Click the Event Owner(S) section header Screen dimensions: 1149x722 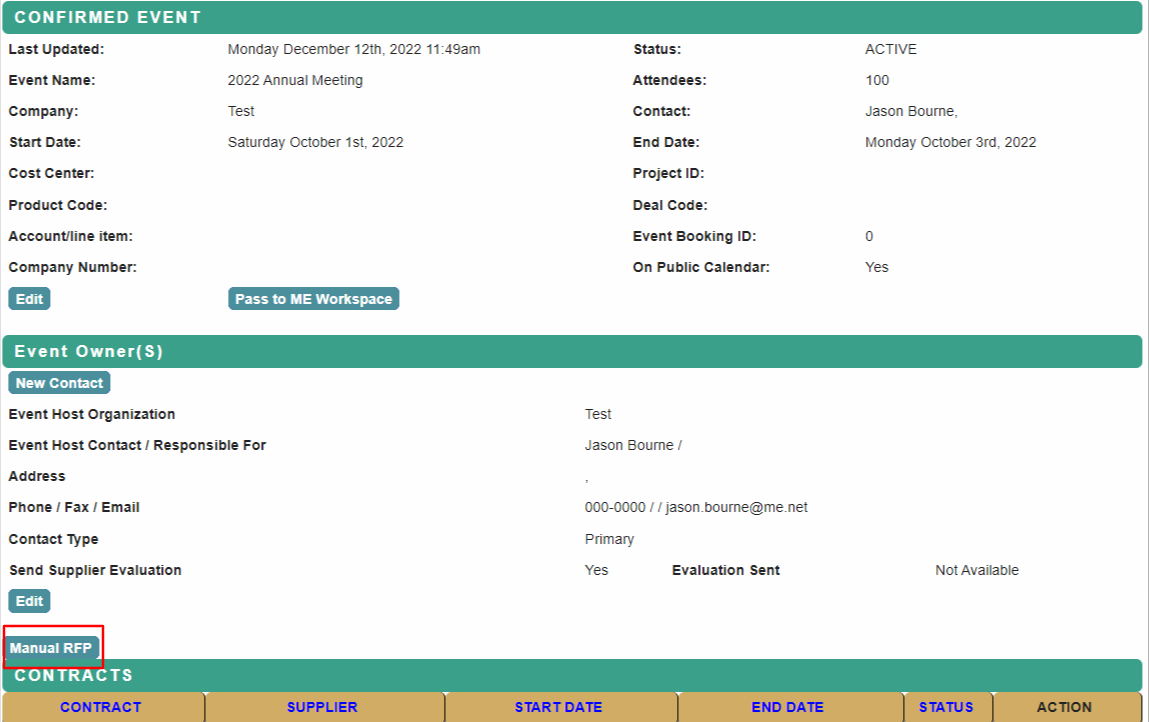(x=88, y=352)
